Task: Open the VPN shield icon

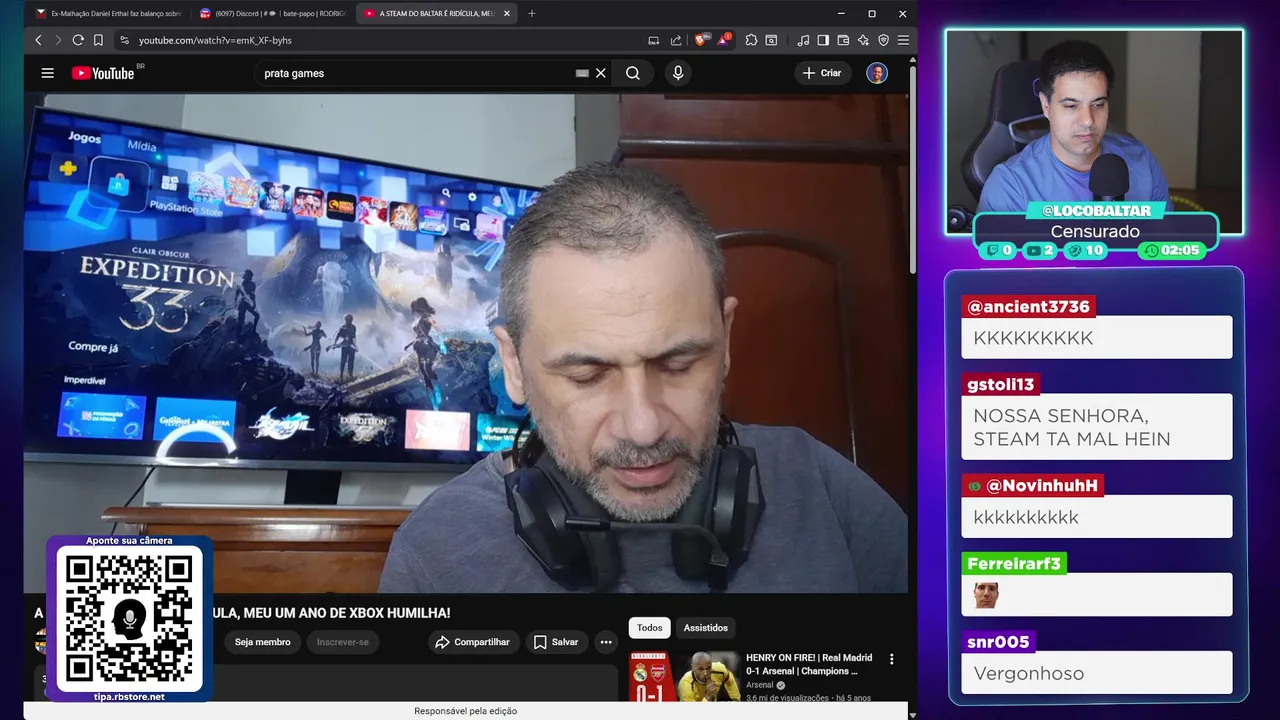Action: (883, 40)
